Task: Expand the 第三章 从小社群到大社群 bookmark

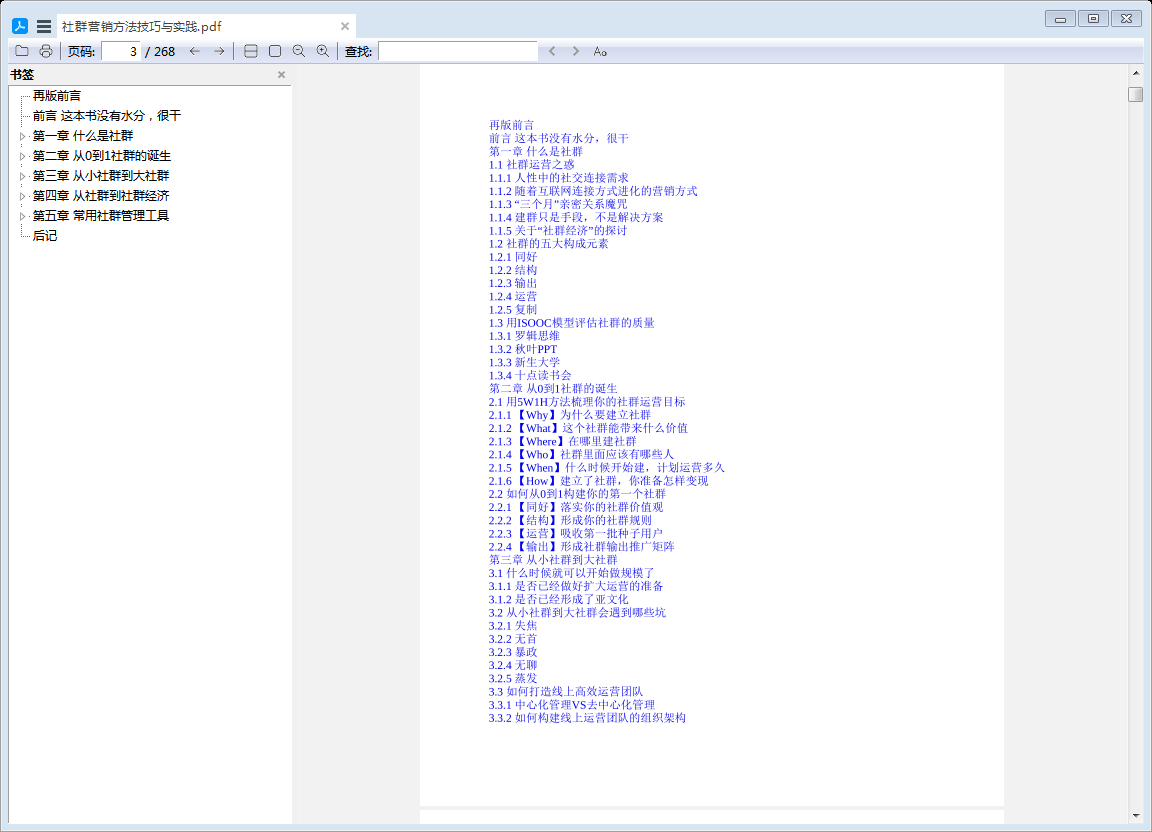Action: pos(23,176)
